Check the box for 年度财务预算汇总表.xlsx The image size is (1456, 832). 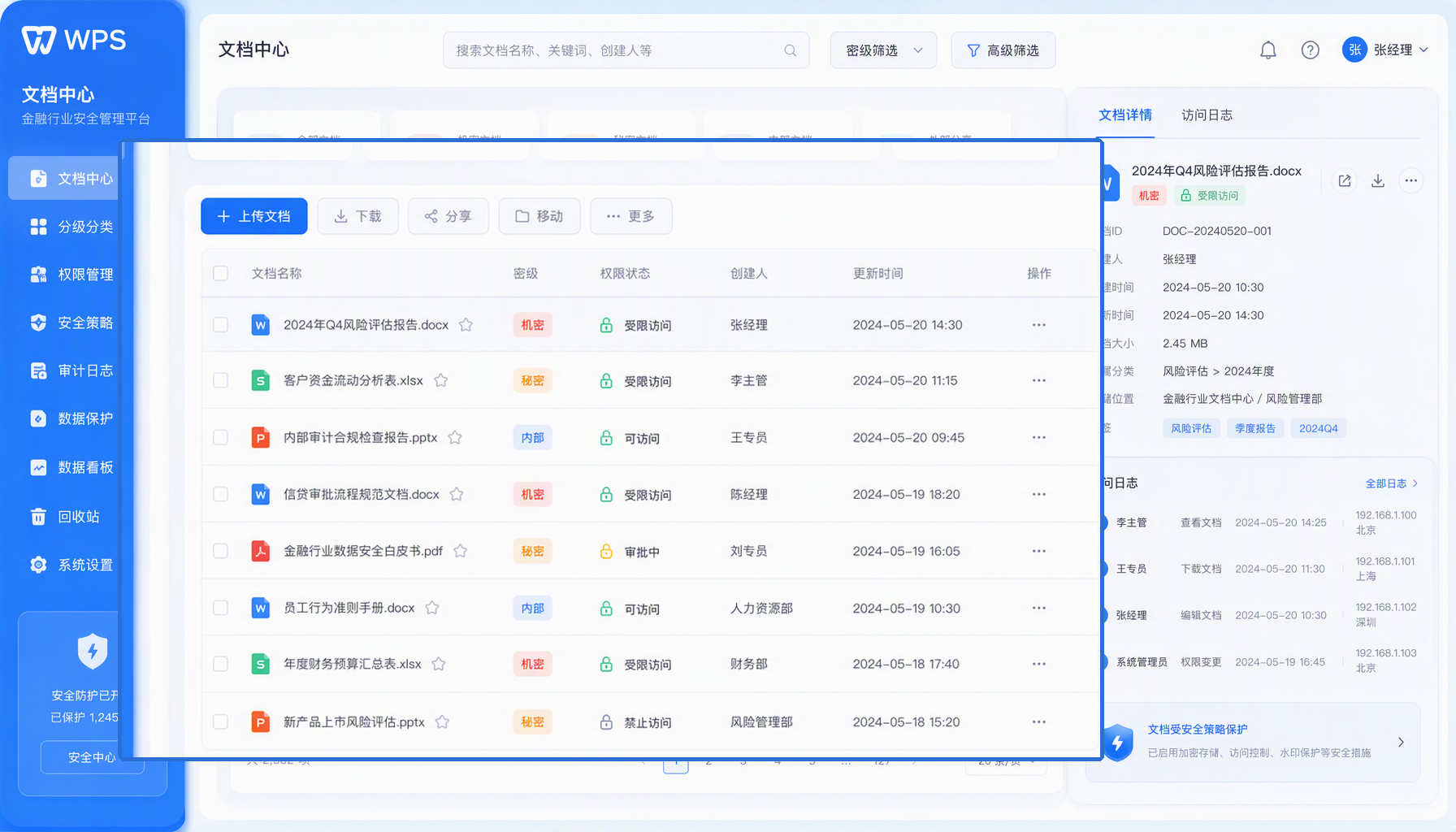[x=220, y=664]
